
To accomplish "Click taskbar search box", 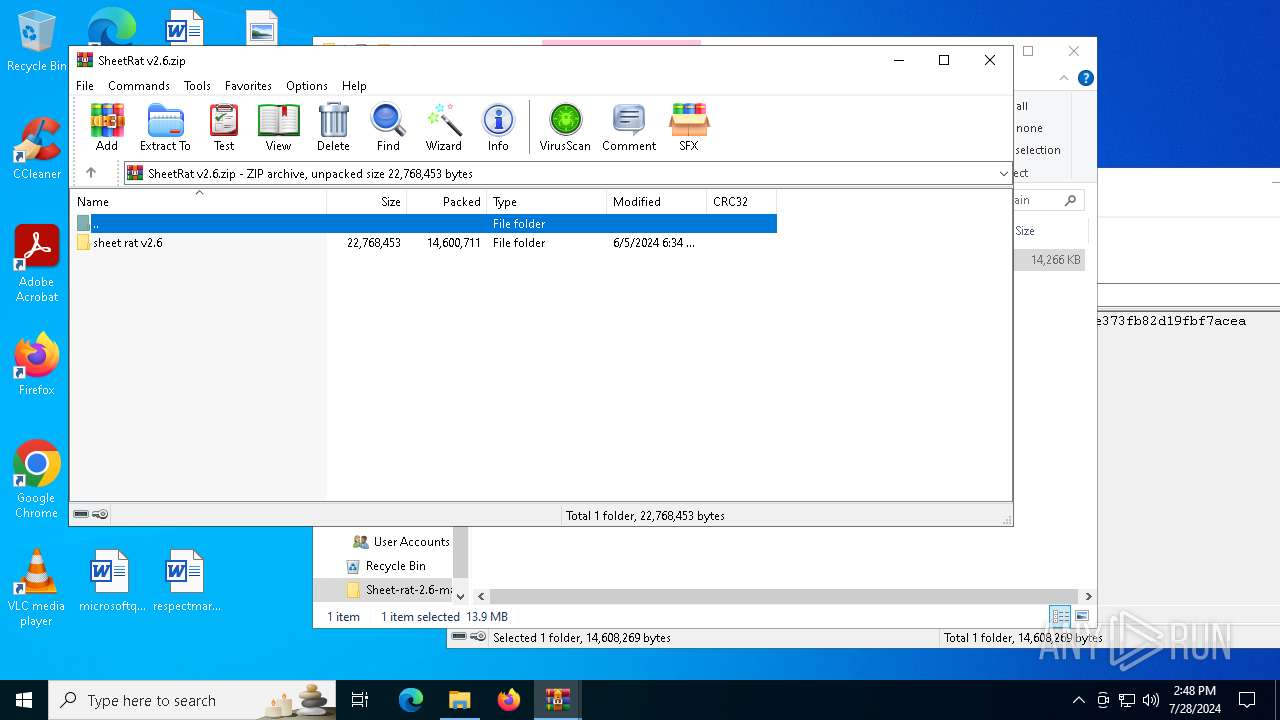I will point(192,700).
